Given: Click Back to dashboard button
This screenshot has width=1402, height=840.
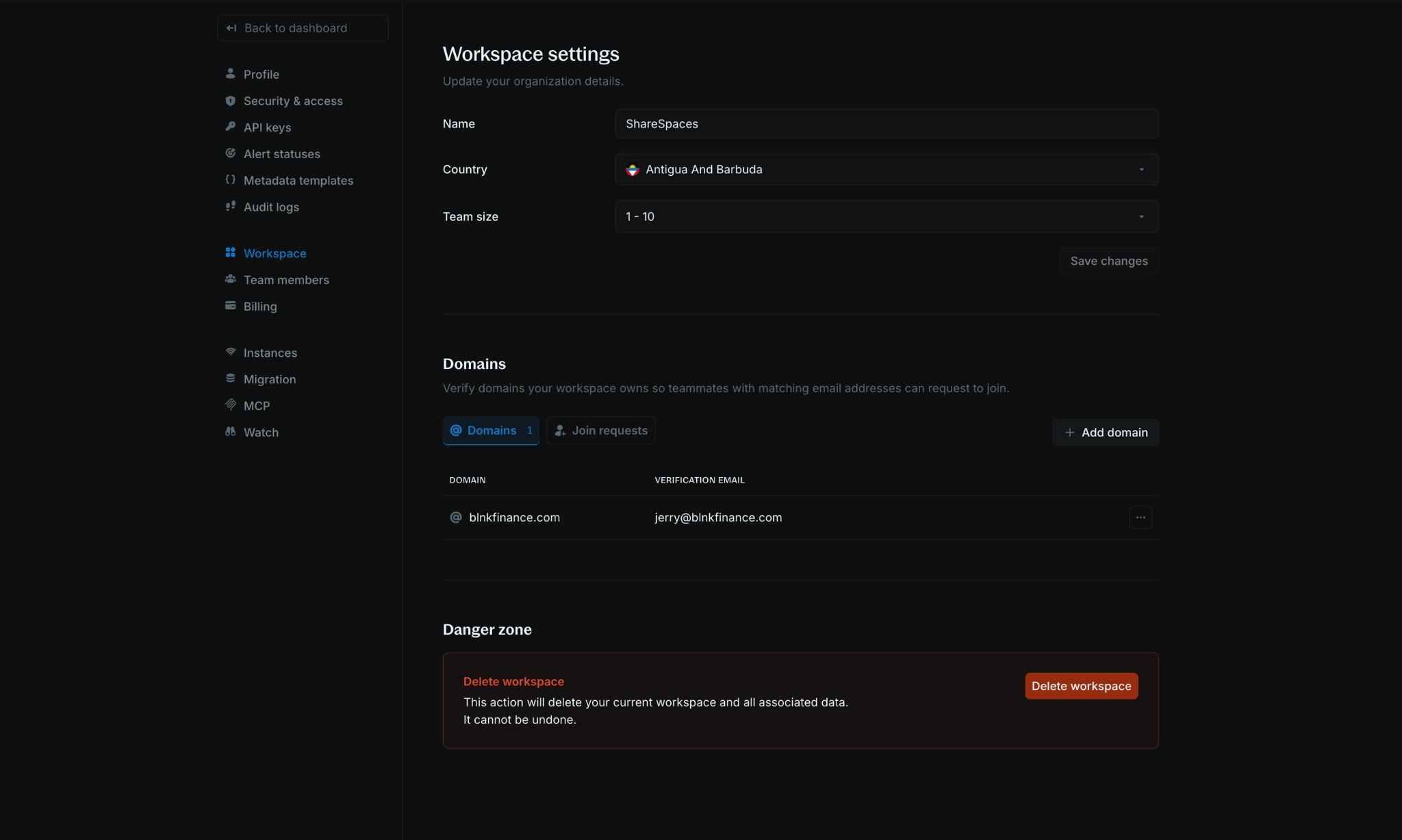Looking at the screenshot, I should coord(303,28).
